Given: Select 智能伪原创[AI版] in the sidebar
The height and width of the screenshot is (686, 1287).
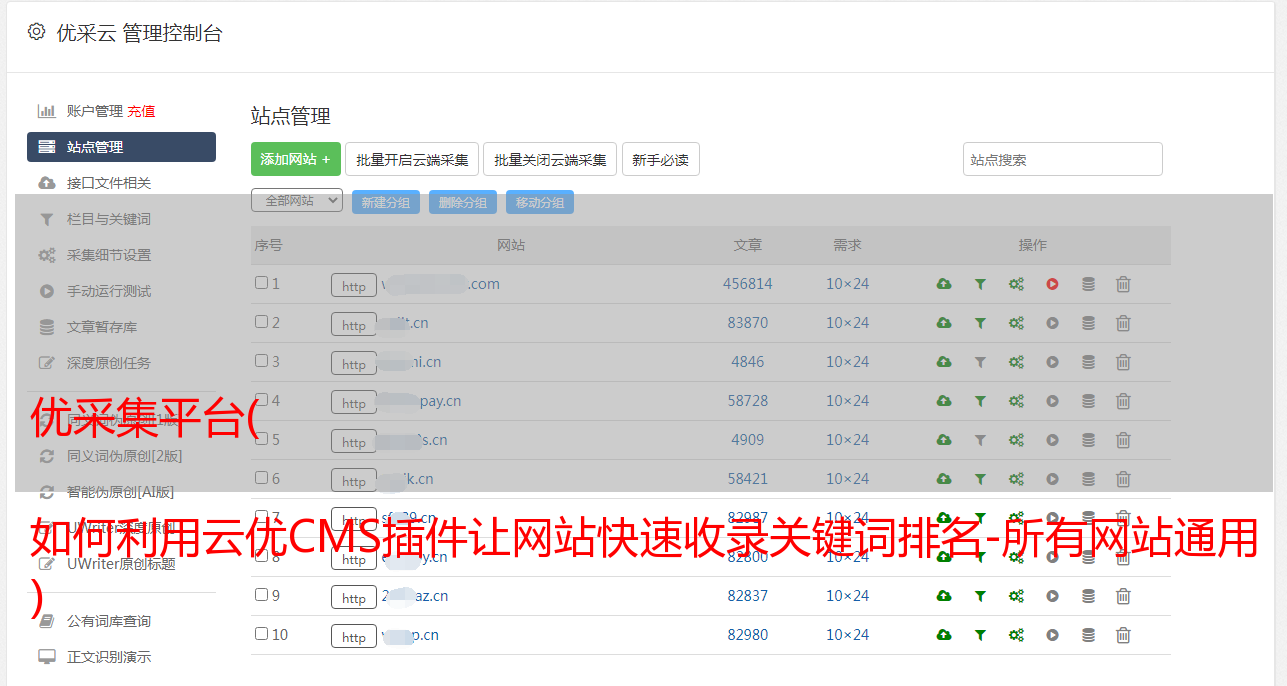Looking at the screenshot, I should coord(121,492).
